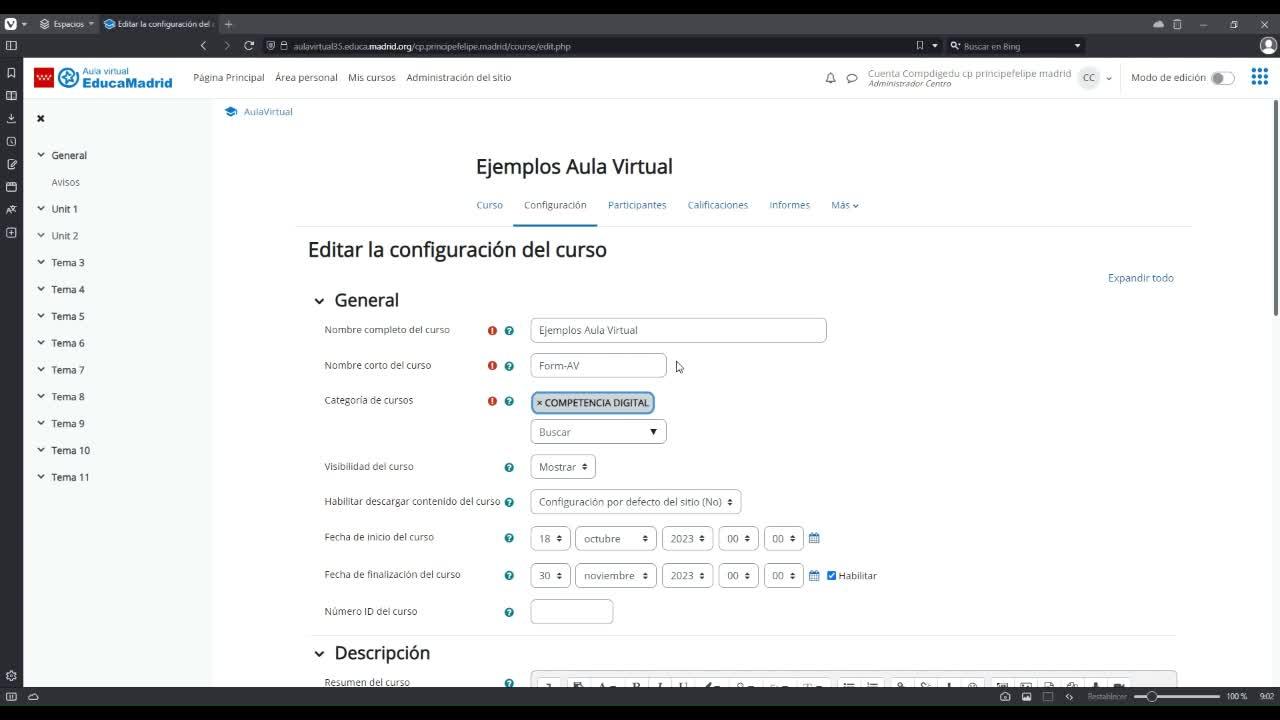This screenshot has height=720, width=1280.
Task: Click the Expandir todo link
Action: [1141, 278]
